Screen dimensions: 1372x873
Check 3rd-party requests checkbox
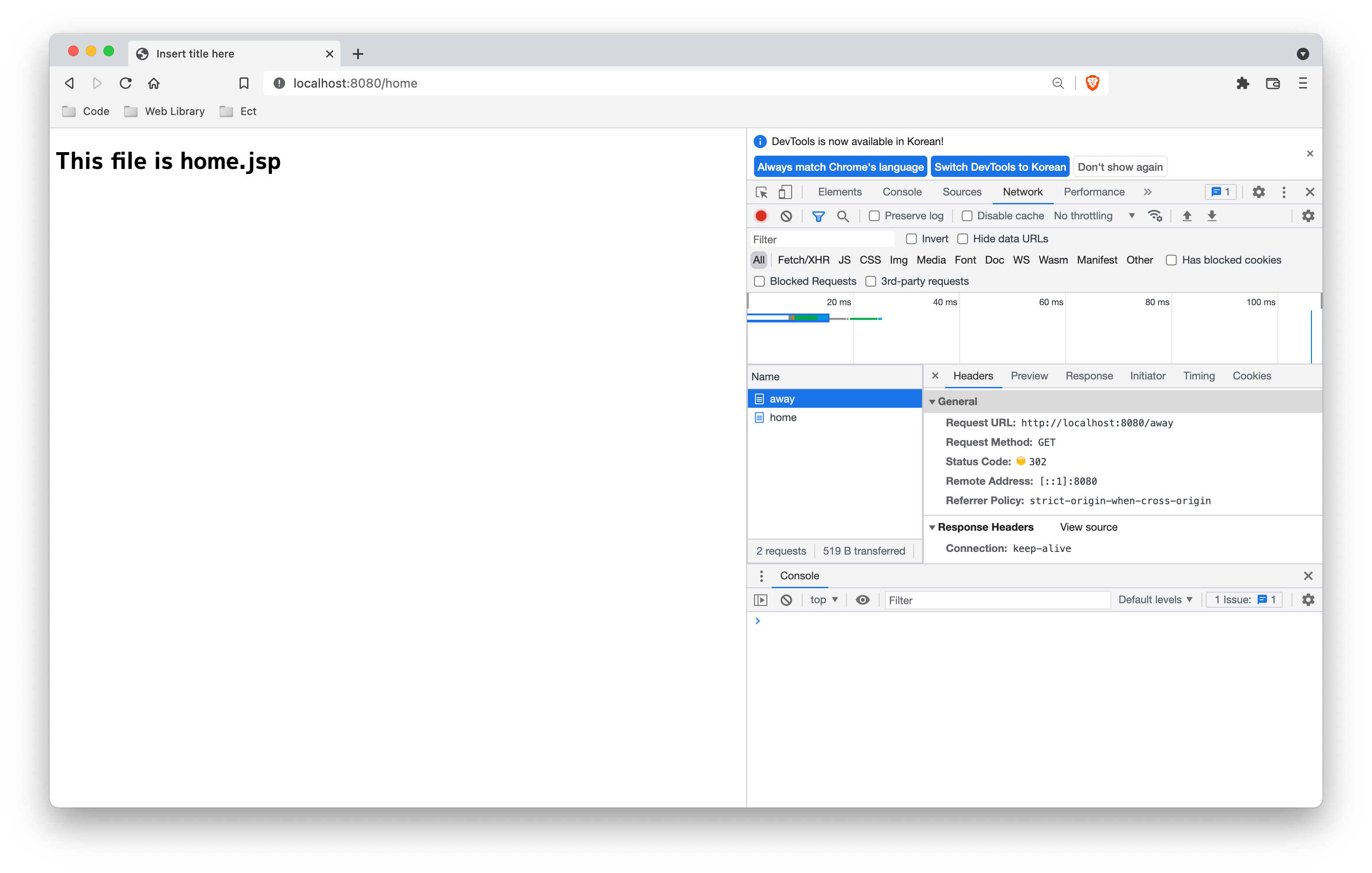[871, 282]
